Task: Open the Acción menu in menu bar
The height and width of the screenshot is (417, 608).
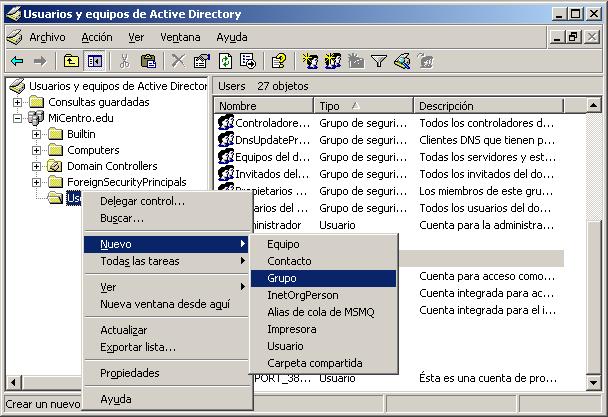Action: 97,37
